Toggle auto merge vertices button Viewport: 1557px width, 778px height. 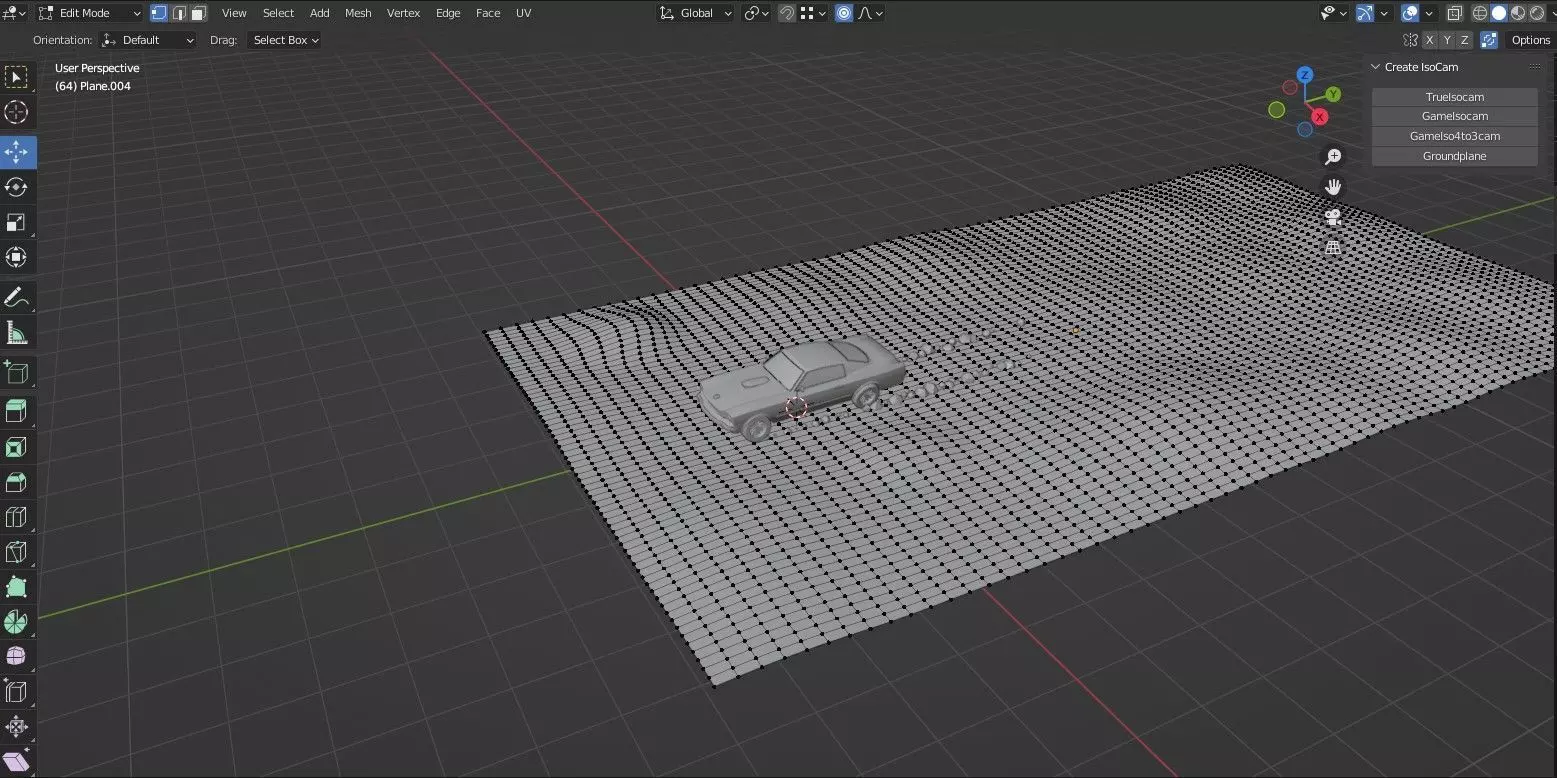click(x=1489, y=40)
